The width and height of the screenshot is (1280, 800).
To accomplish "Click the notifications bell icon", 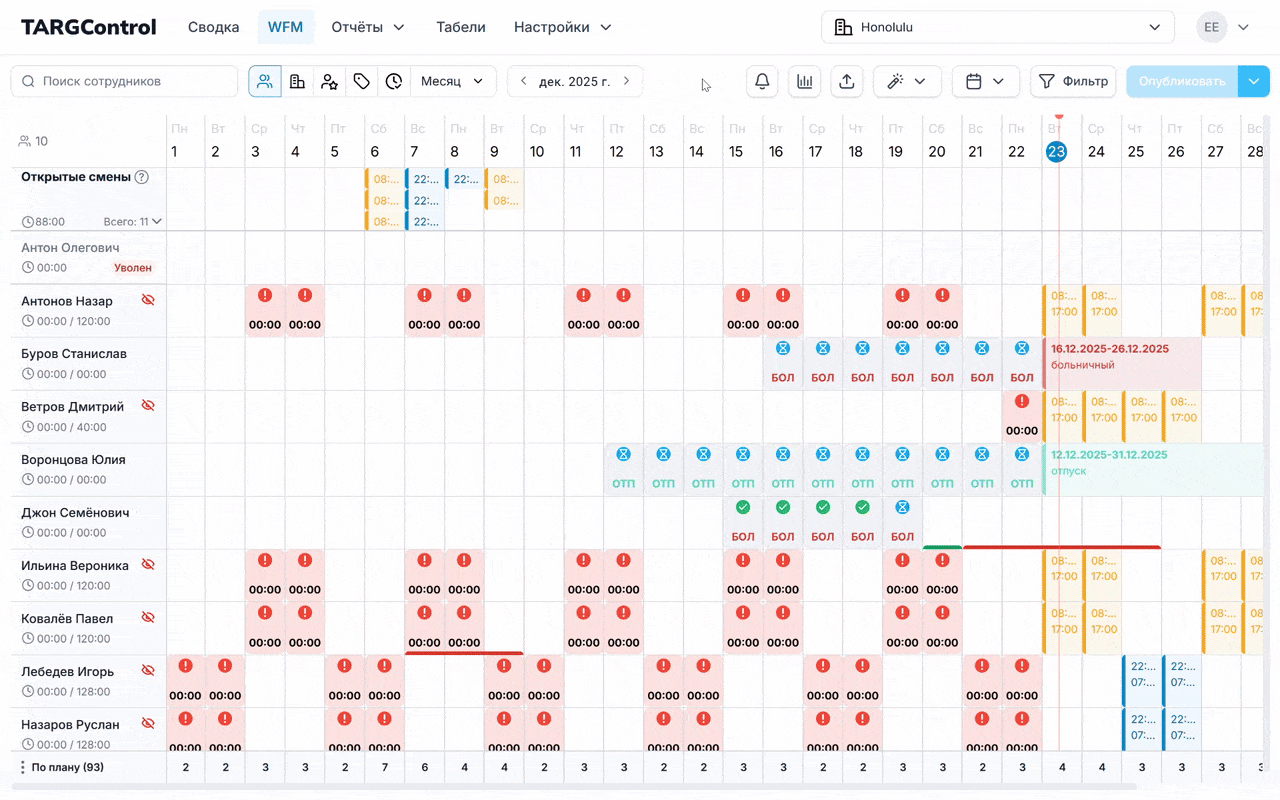I will [762, 81].
